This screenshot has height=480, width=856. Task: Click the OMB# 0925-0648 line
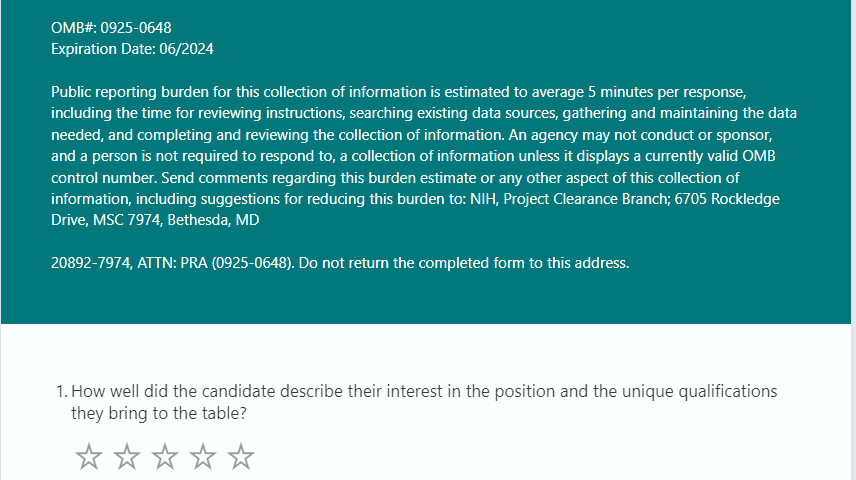(104, 27)
